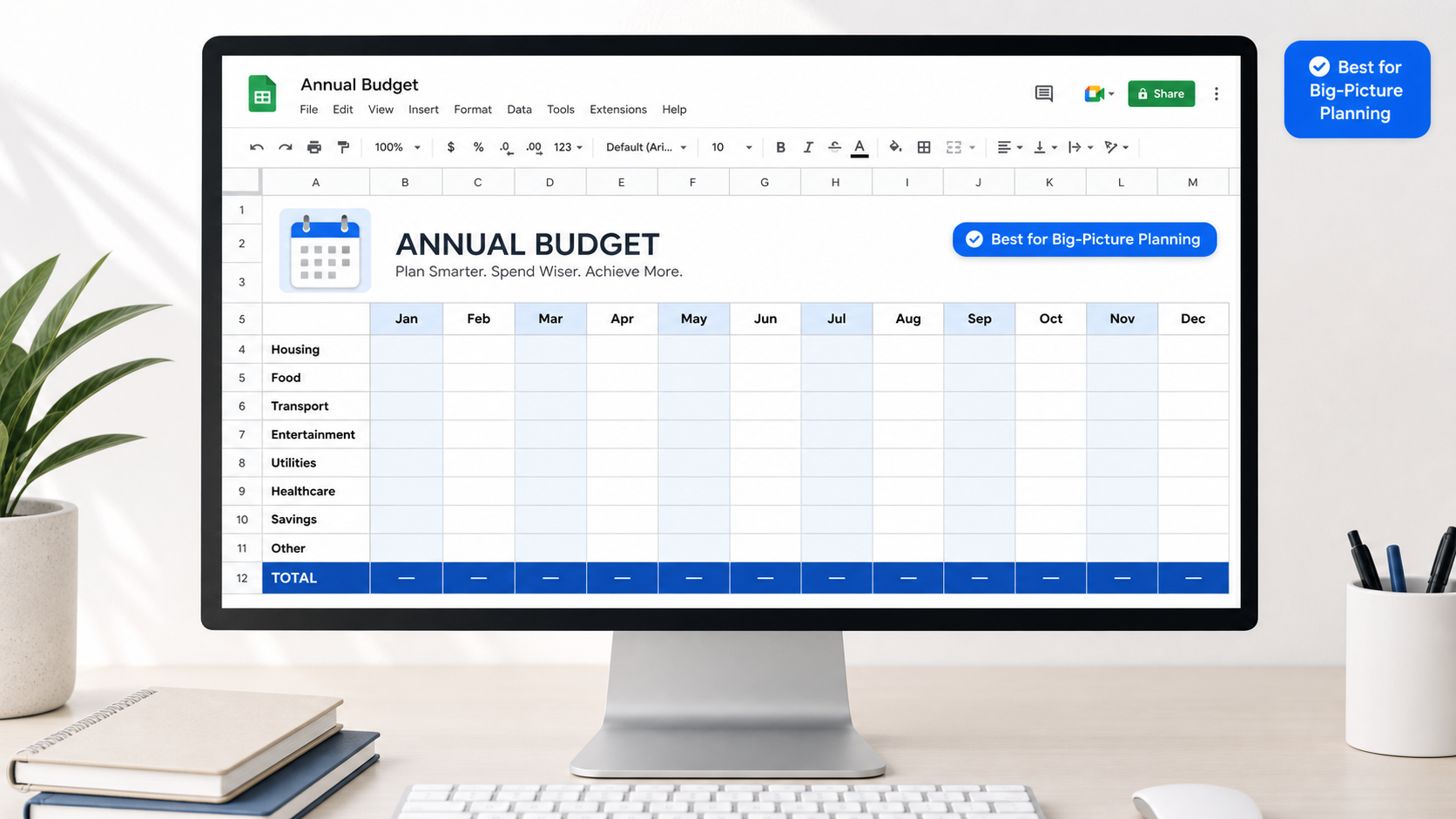The image size is (1456, 819).
Task: Open the text wrapping dropdown
Action: coord(1080,147)
